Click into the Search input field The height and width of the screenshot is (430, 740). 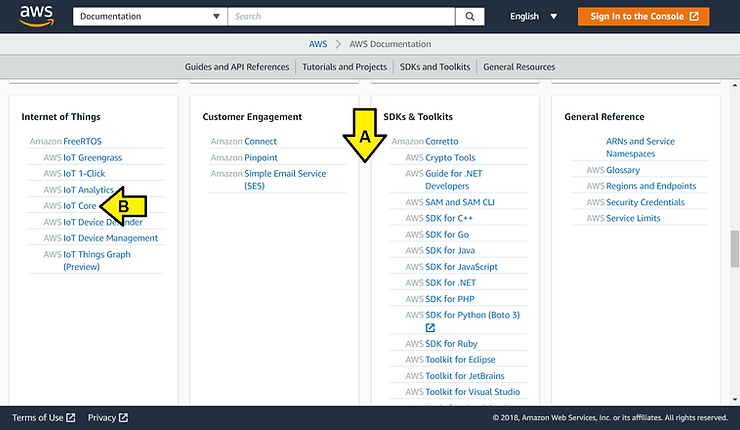click(x=341, y=17)
